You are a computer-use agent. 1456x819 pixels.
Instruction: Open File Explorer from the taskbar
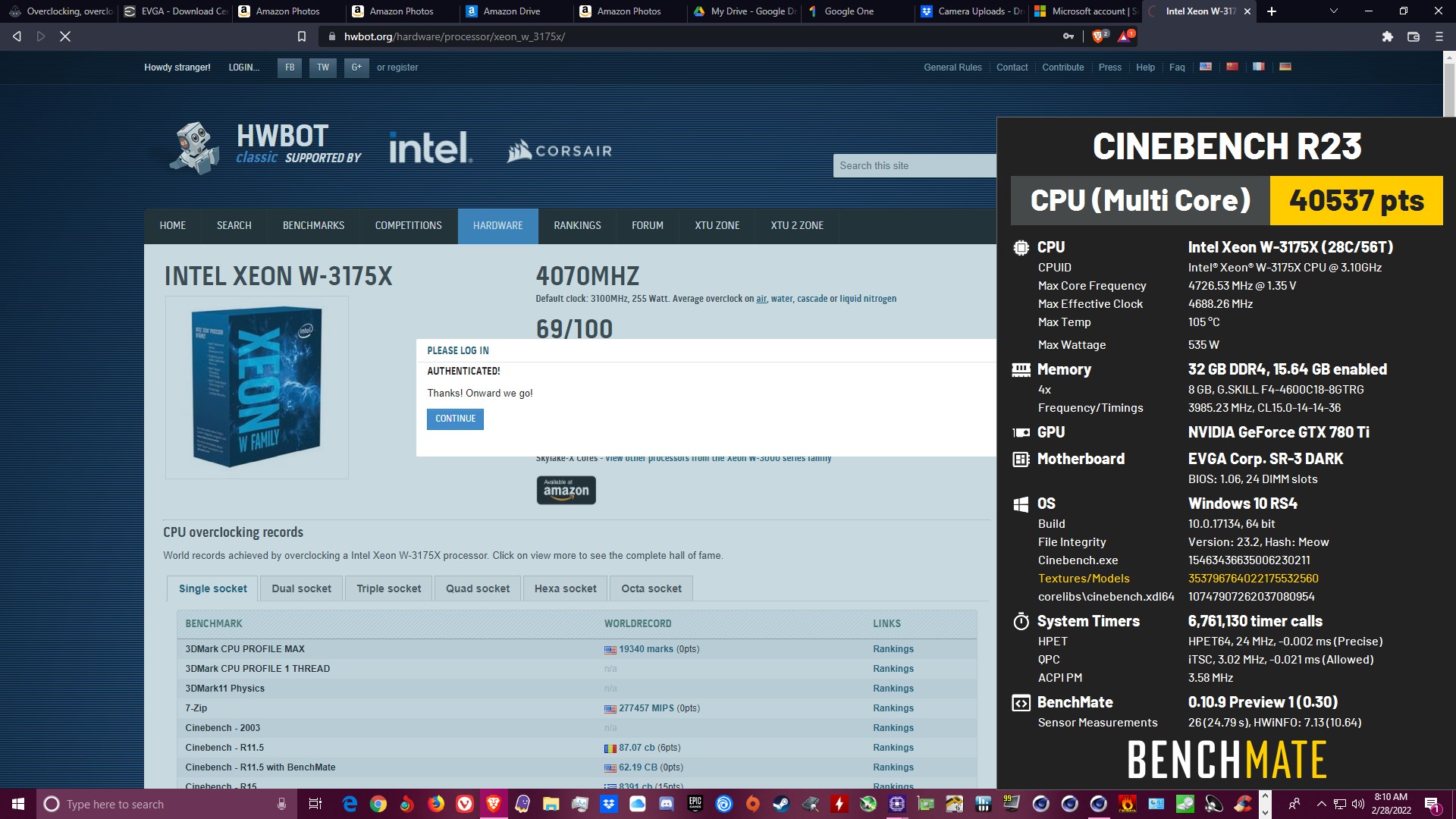coord(551,804)
